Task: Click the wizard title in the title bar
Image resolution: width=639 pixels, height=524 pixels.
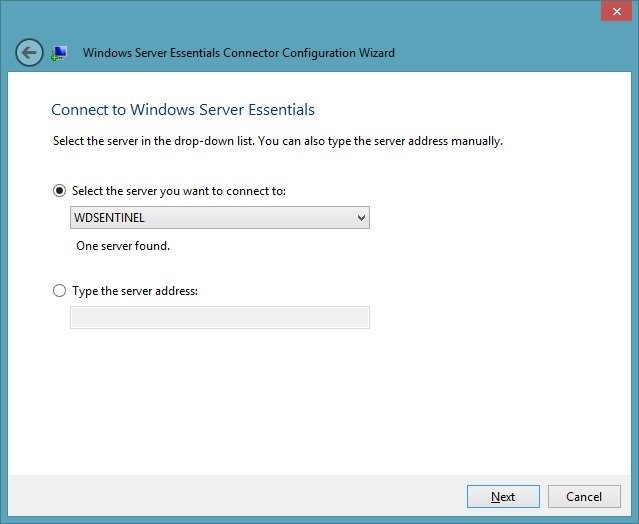Action: pyautogui.click(x=239, y=53)
